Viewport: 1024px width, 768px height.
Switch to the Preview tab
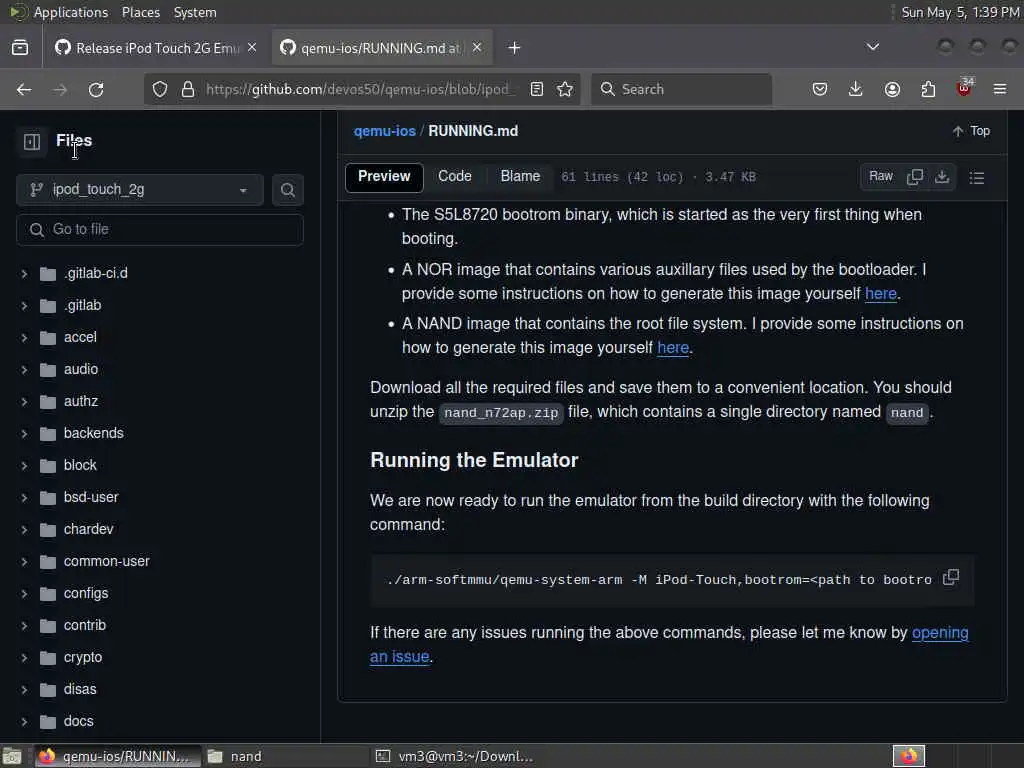click(x=384, y=177)
